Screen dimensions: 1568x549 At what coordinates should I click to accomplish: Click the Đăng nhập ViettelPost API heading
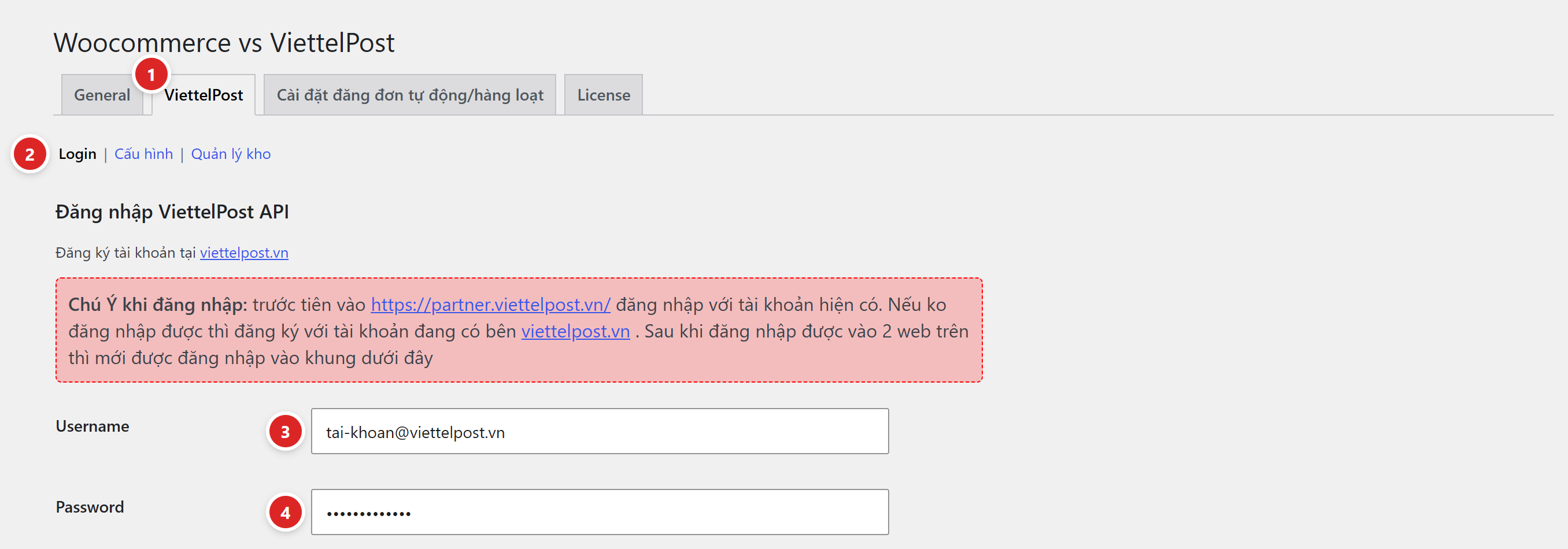[172, 212]
